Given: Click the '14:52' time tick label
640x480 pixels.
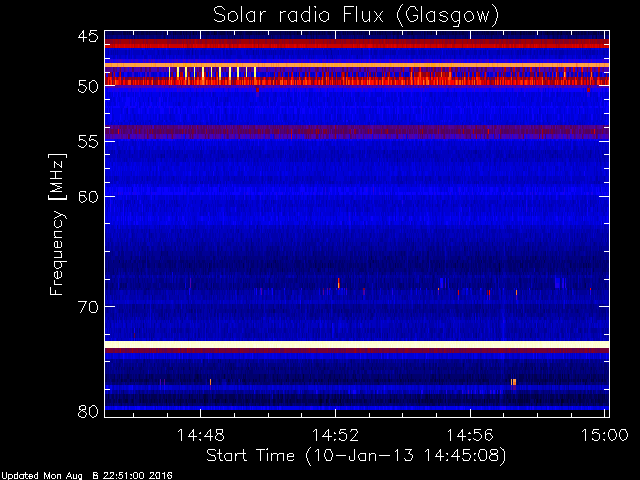Looking at the screenshot, I should [335, 435].
